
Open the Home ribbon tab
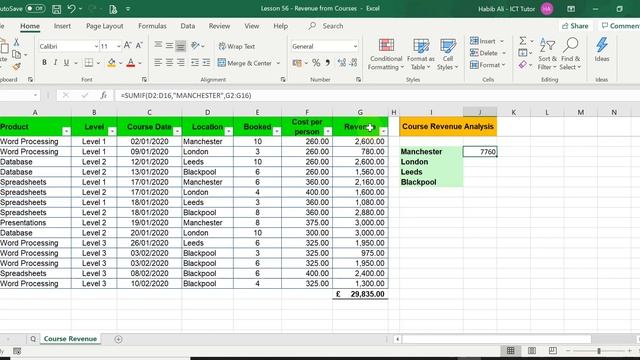30,26
